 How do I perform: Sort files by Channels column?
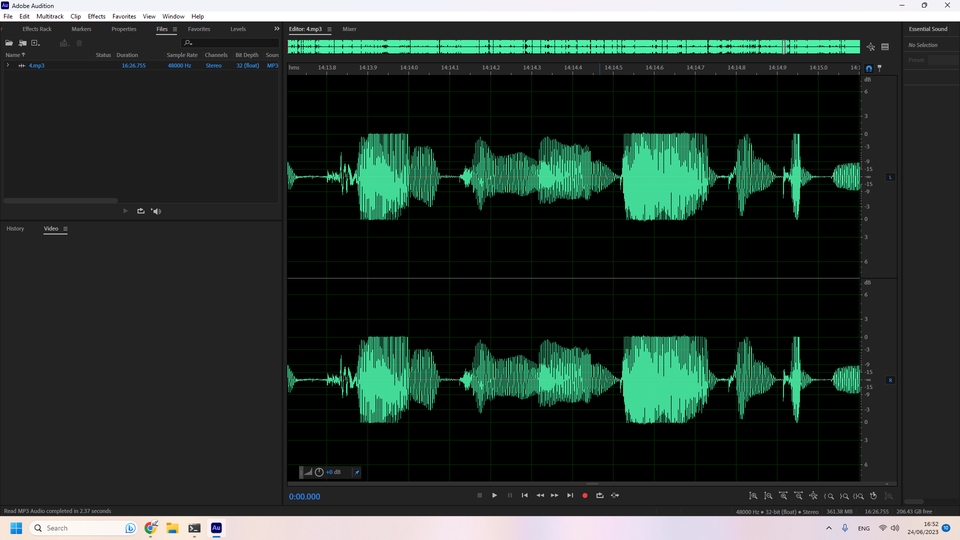coord(216,54)
